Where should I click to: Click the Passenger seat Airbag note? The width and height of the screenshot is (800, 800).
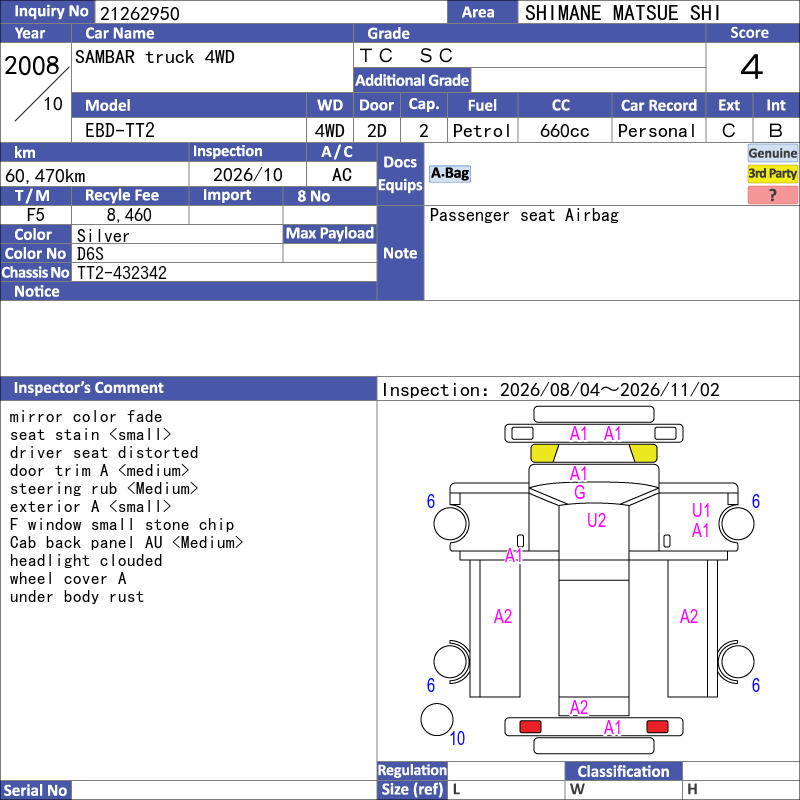(524, 215)
